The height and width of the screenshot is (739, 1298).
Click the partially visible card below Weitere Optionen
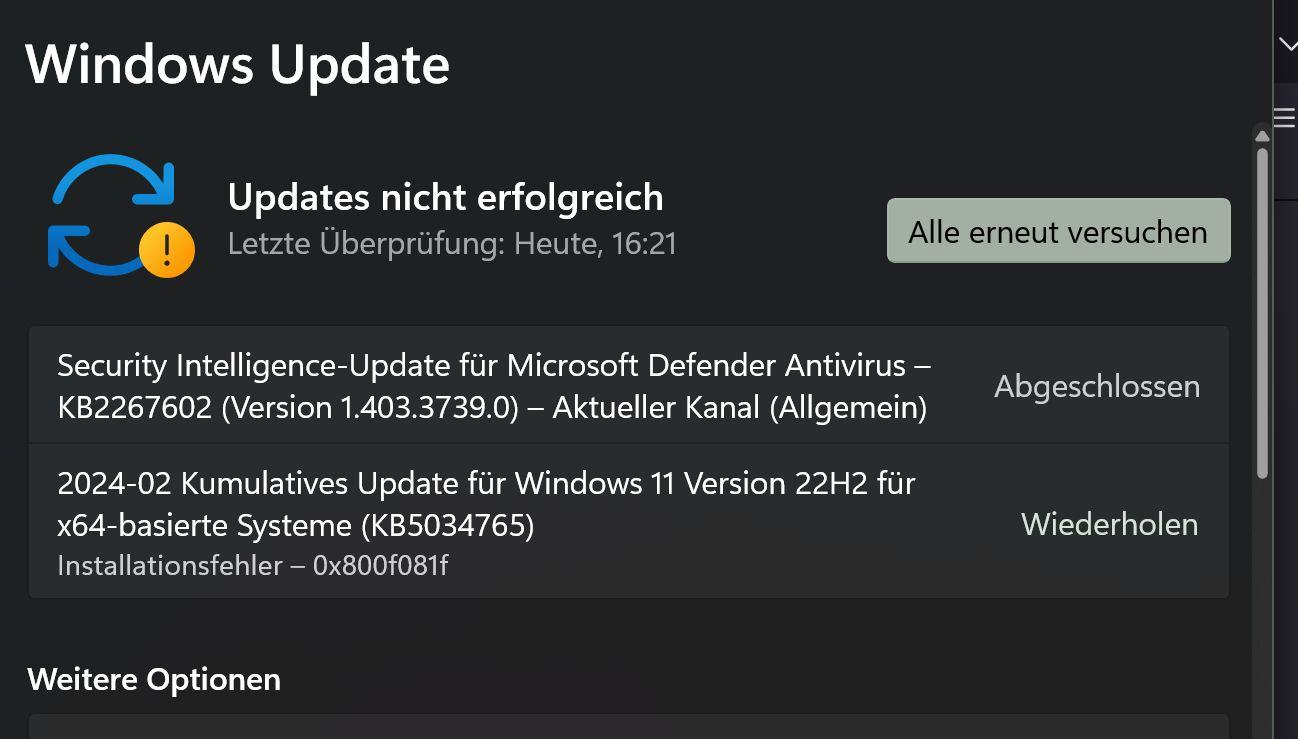click(x=628, y=726)
